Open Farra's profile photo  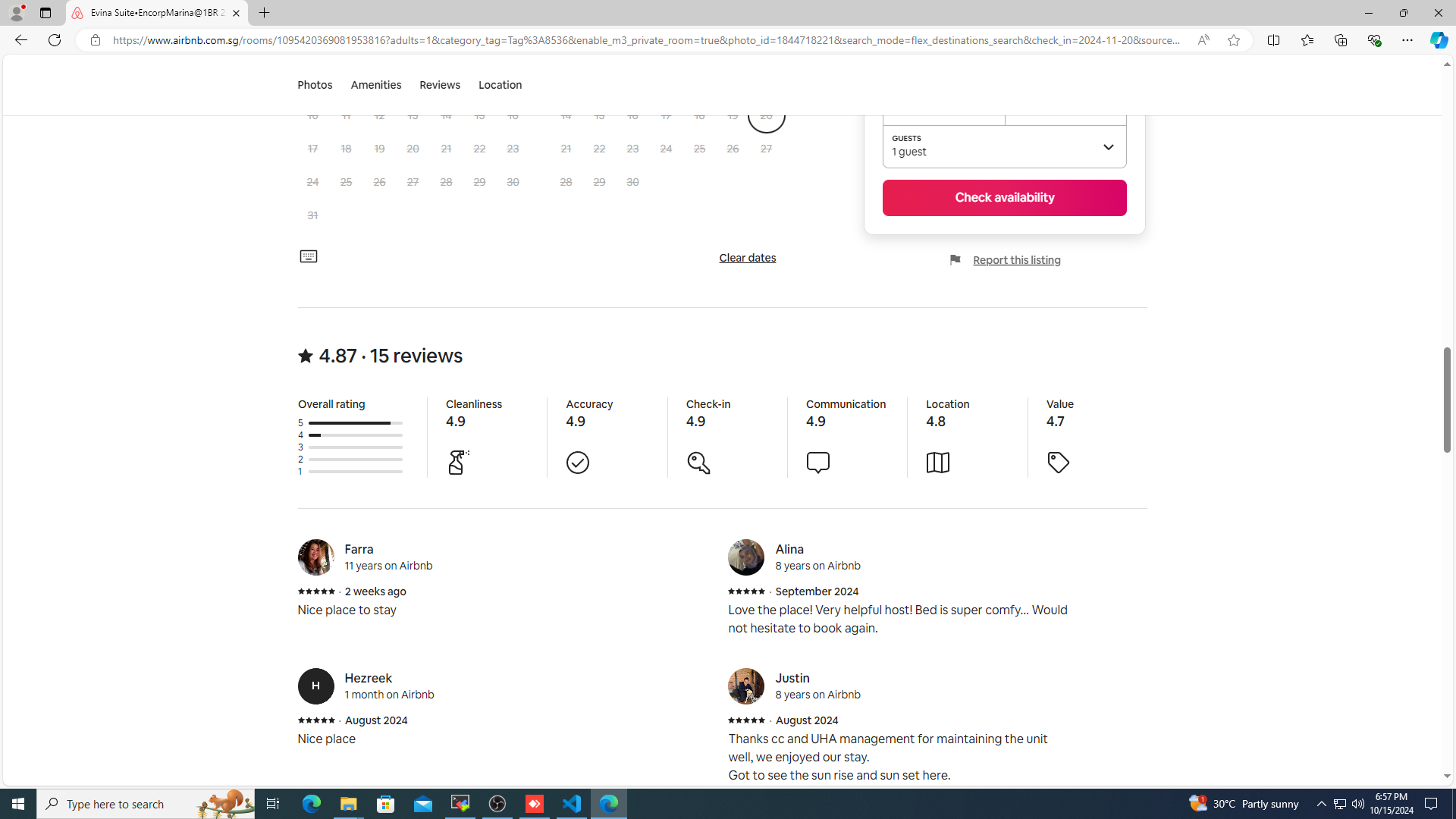315,557
